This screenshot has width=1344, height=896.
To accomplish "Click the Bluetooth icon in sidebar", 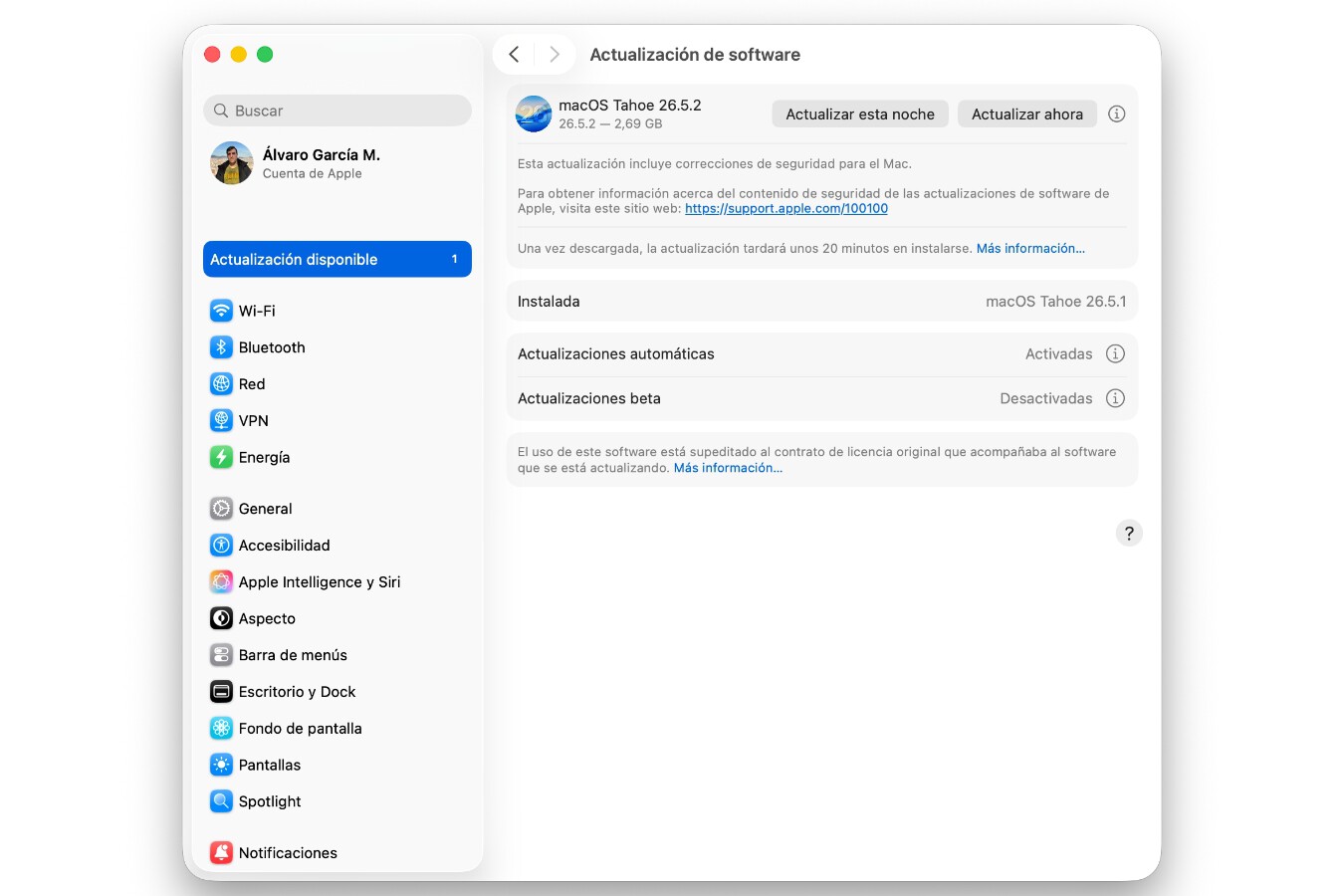I will pyautogui.click(x=221, y=347).
